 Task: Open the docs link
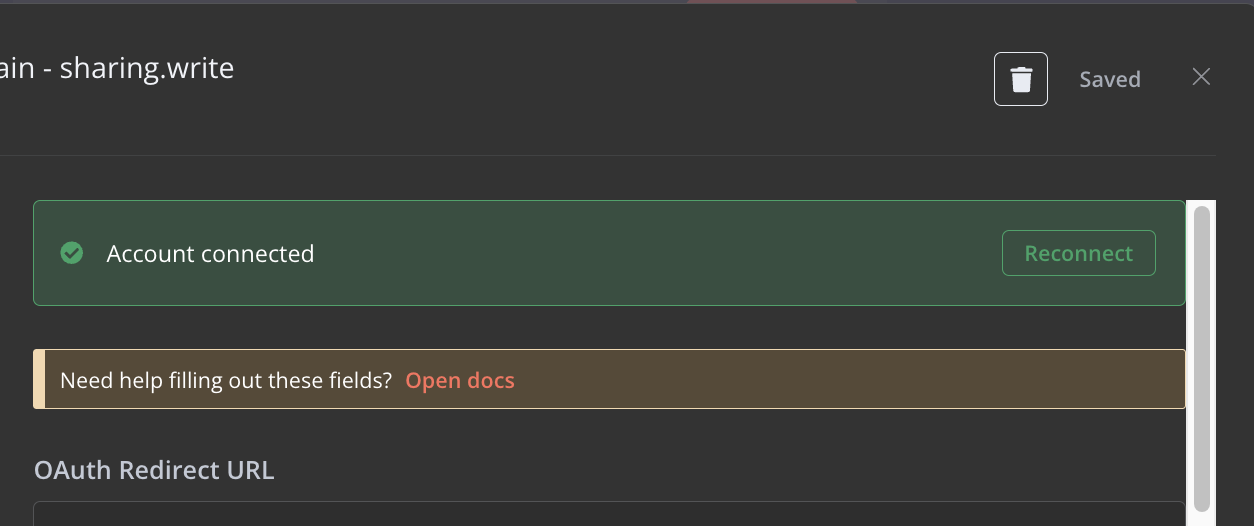(459, 380)
